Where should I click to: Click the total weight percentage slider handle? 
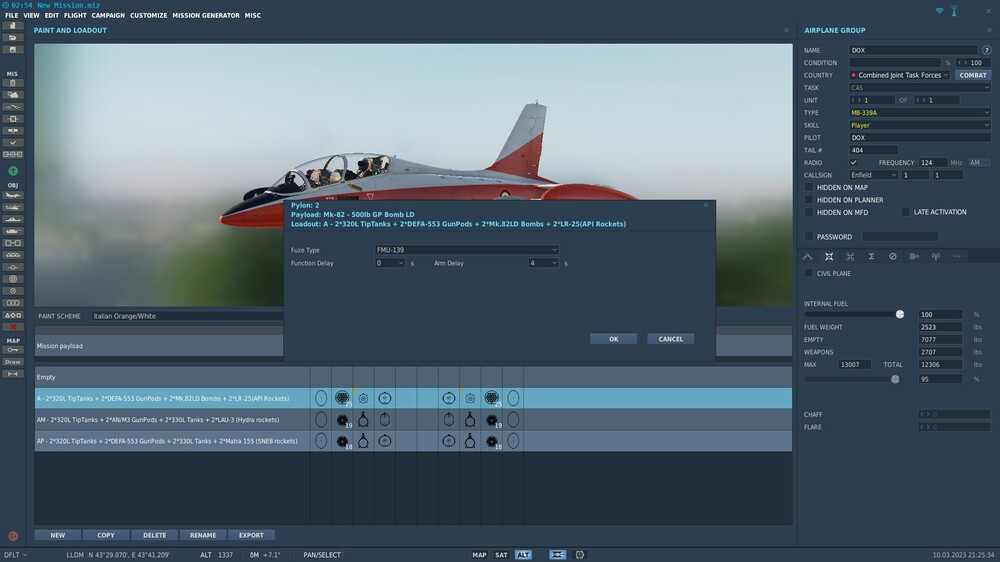tap(895, 379)
